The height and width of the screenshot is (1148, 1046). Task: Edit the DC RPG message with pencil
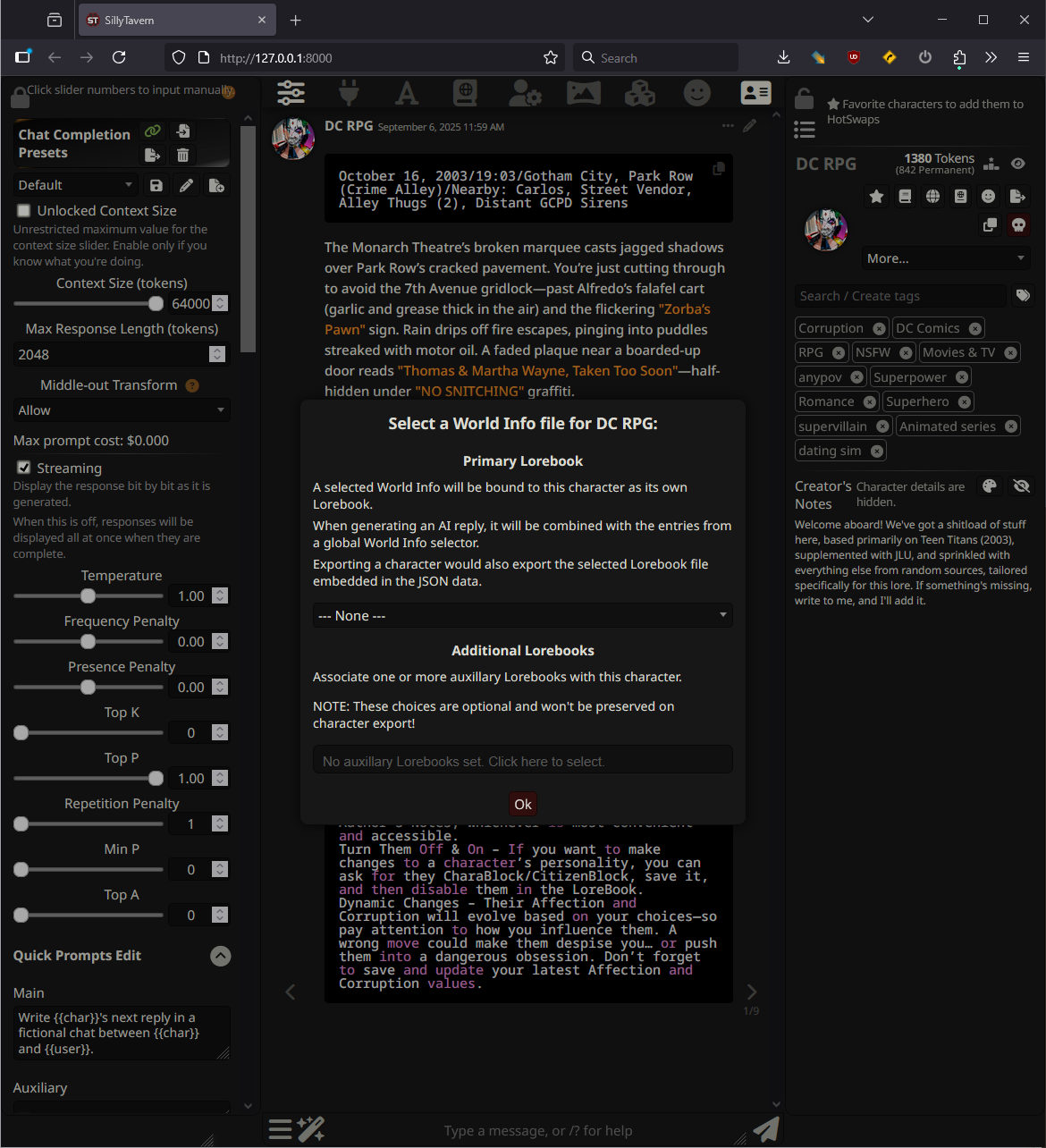click(749, 125)
